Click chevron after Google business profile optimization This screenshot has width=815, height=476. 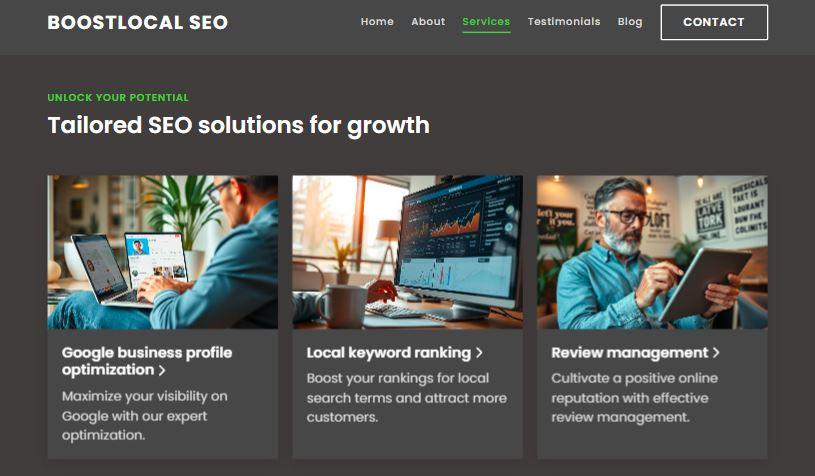162,370
